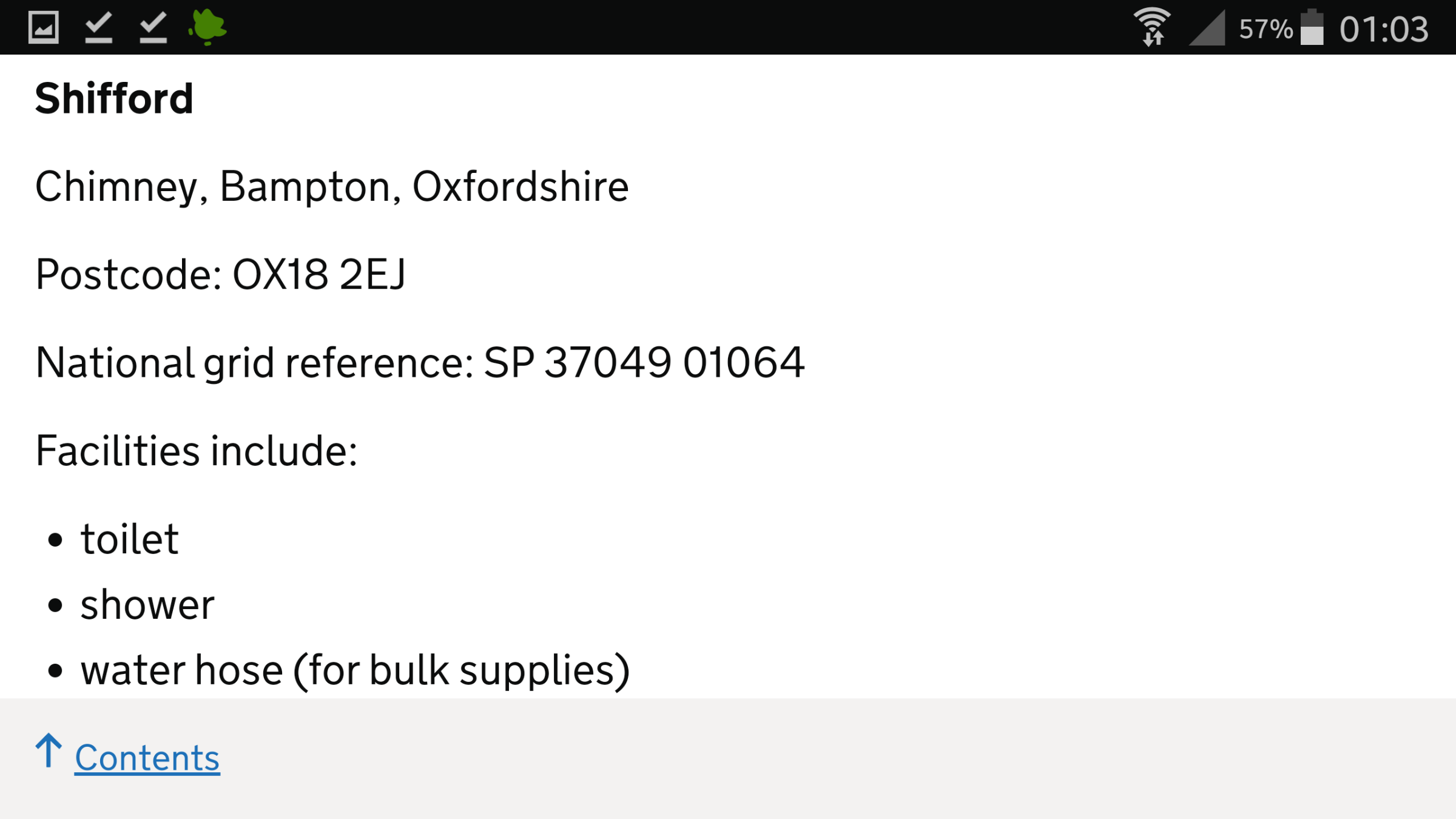Viewport: 1456px width, 819px height.
Task: Tap the second download complete checkmark icon
Action: (153, 28)
